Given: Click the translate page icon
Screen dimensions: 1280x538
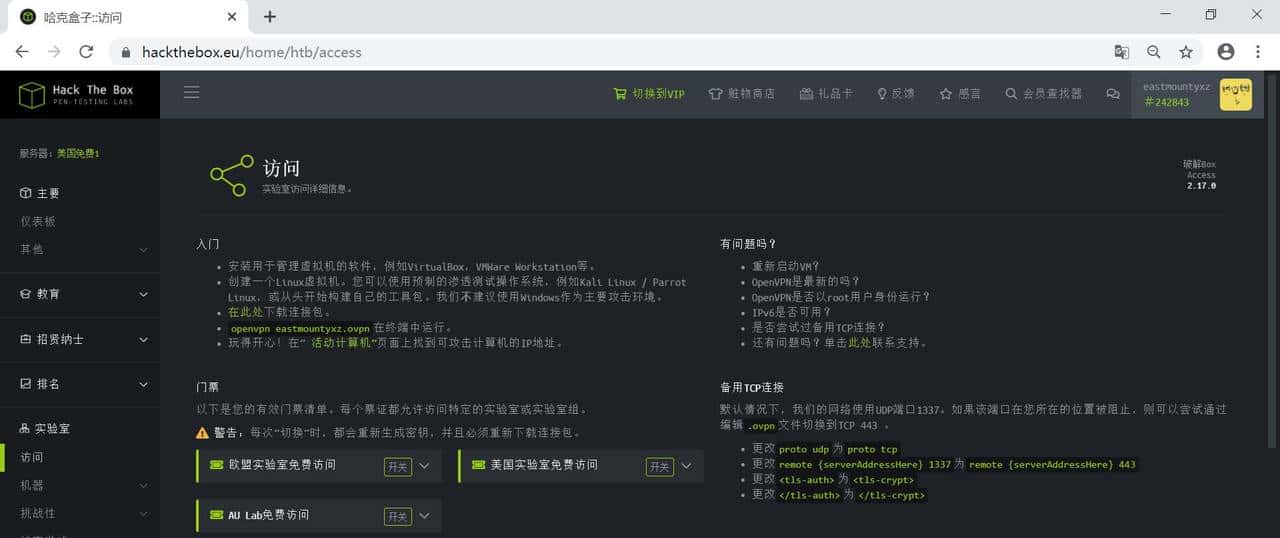Looking at the screenshot, I should (1121, 52).
